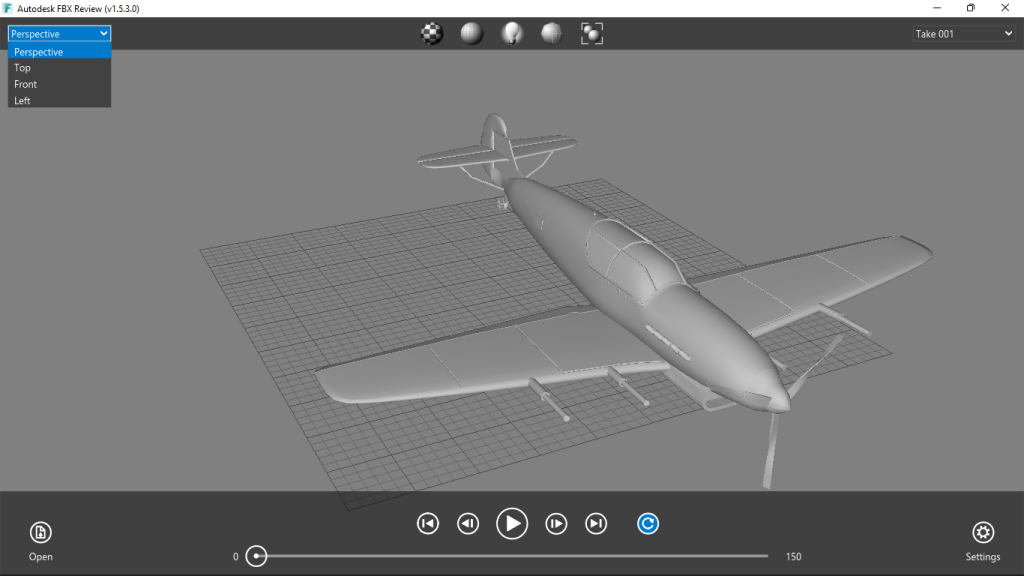Enable textured display mode
Image resolution: width=1024 pixels, height=576 pixels.
(x=432, y=32)
